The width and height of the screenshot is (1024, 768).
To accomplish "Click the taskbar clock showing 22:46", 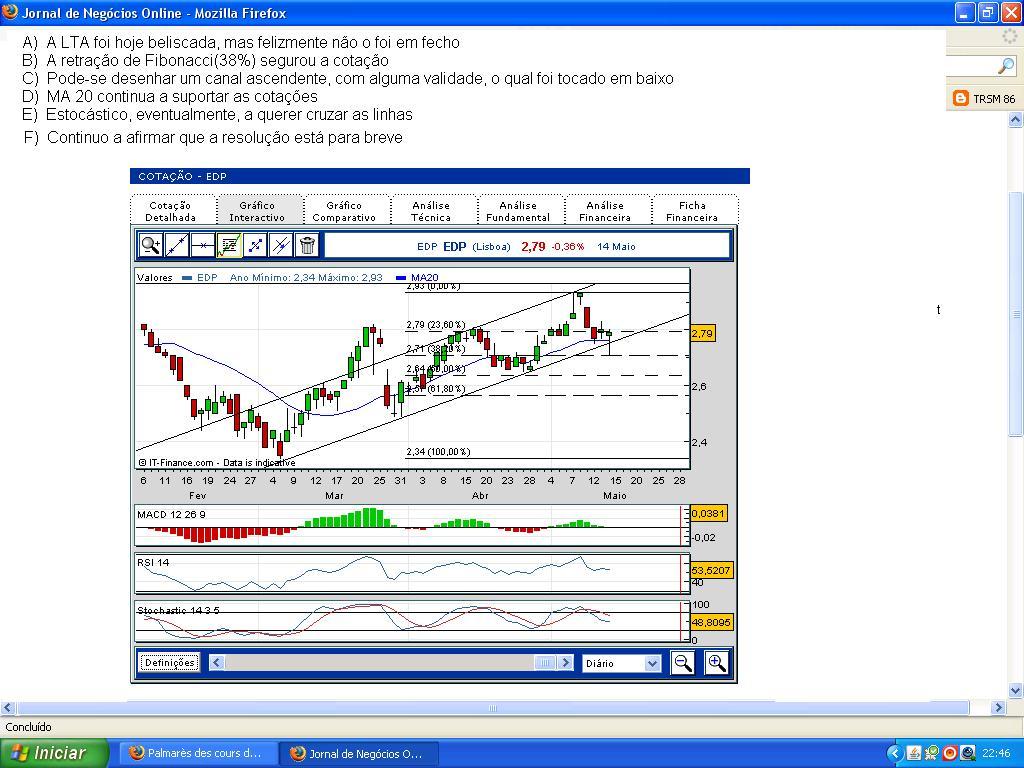I will [x=995, y=754].
